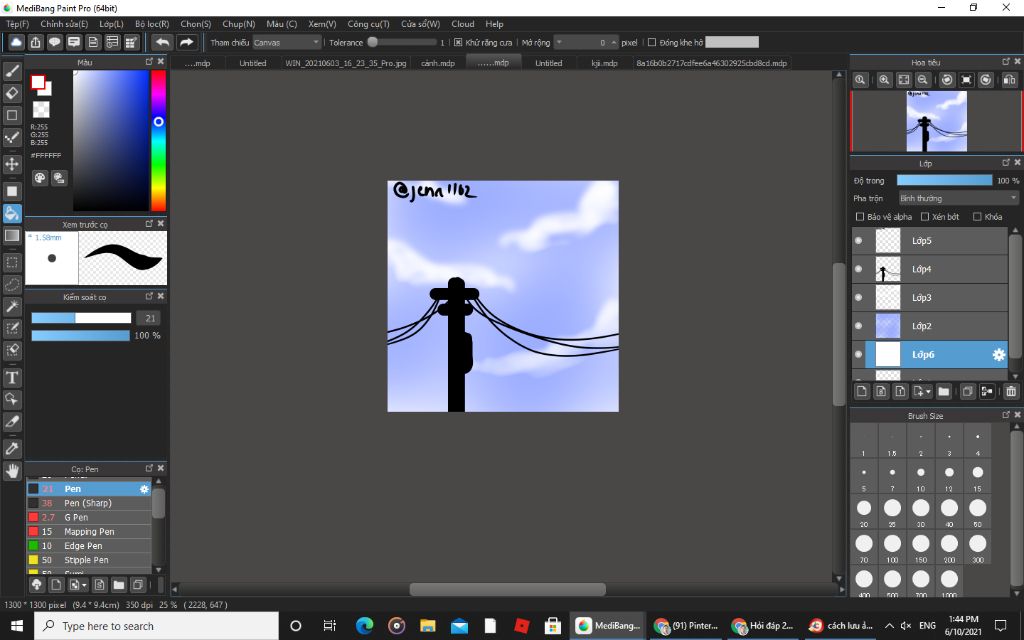Select the Gradient tool
This screenshot has height=640, width=1024.
pos(12,235)
